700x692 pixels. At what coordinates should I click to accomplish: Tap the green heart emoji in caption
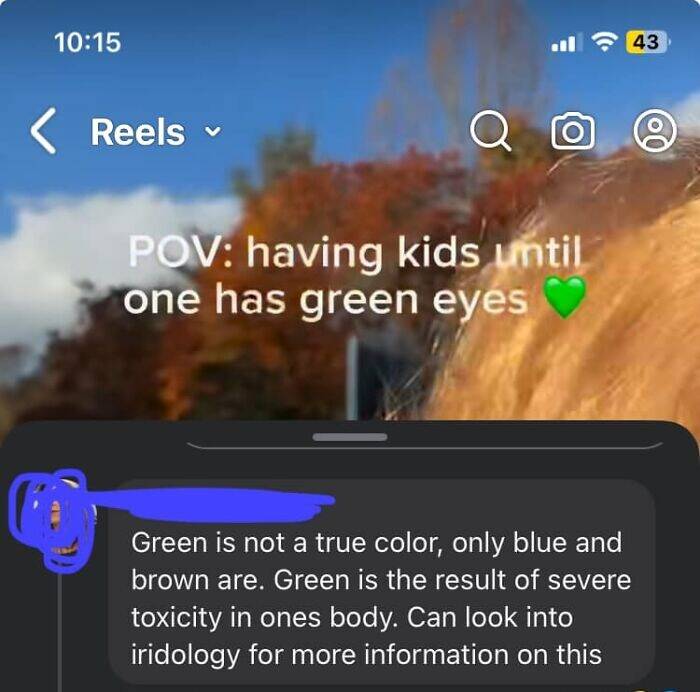[x=565, y=296]
